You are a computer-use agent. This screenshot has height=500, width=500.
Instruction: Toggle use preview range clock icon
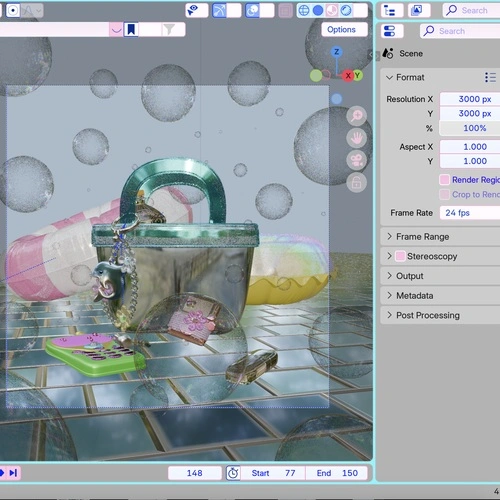[x=233, y=473]
